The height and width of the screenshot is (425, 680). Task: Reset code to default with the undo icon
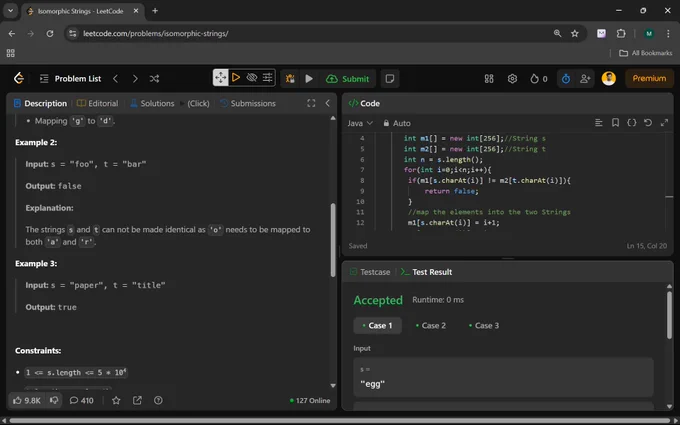(648, 123)
